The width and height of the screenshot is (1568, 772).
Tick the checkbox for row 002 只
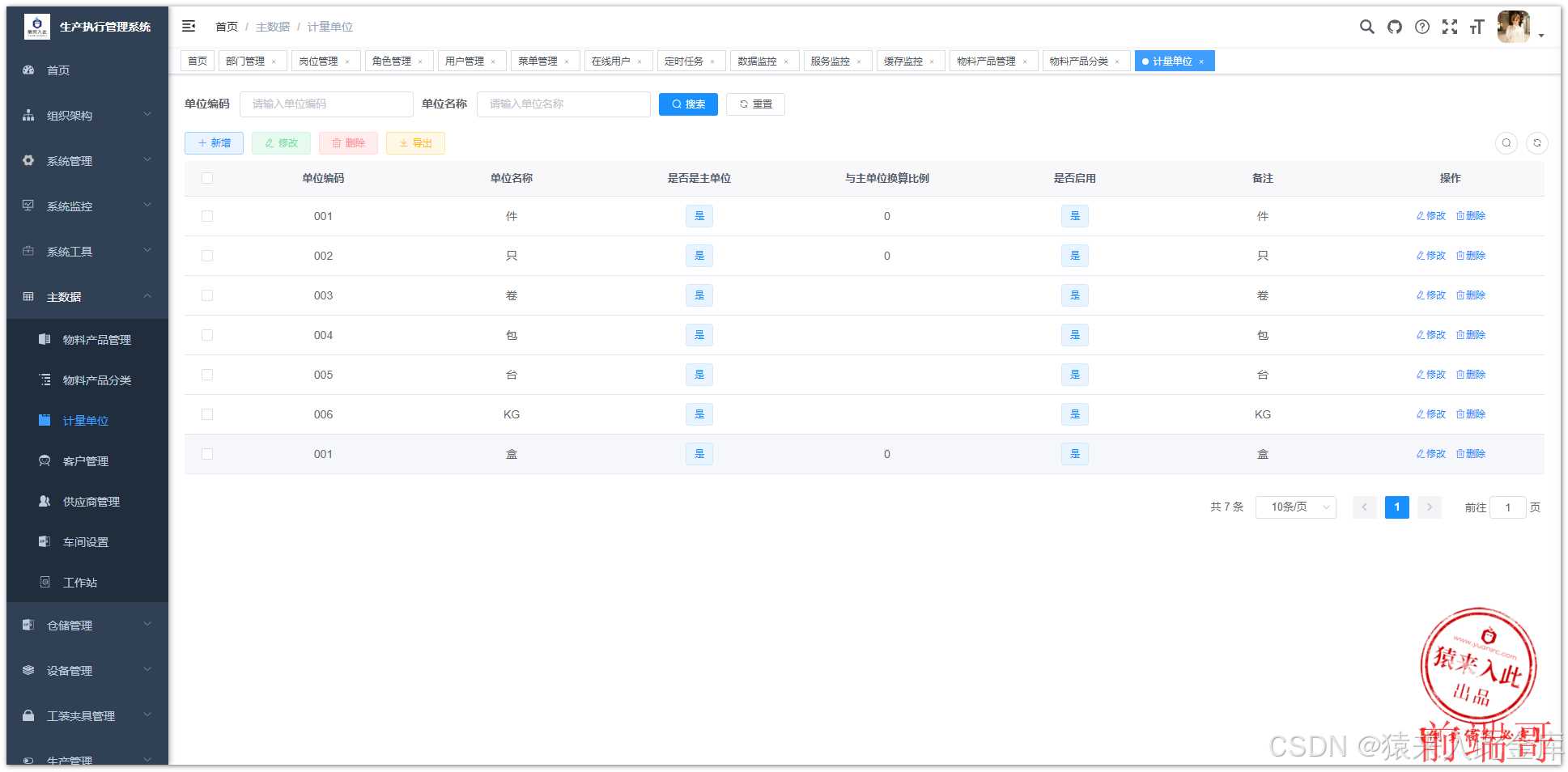point(207,256)
